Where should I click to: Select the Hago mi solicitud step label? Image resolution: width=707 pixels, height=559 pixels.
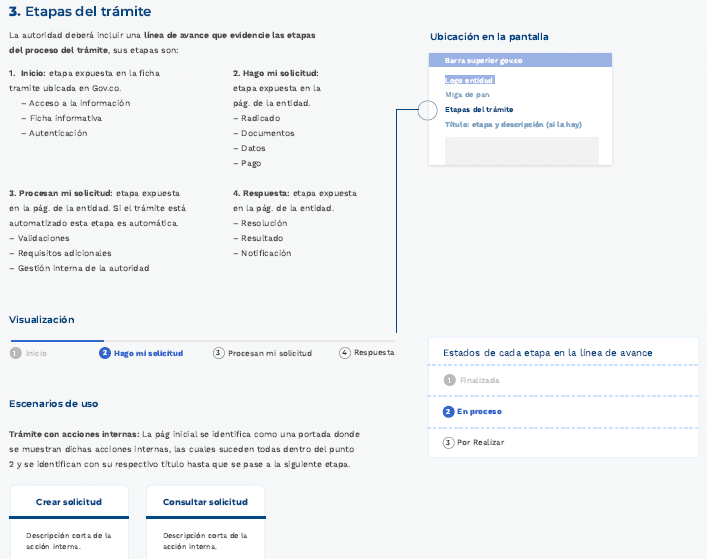click(148, 353)
